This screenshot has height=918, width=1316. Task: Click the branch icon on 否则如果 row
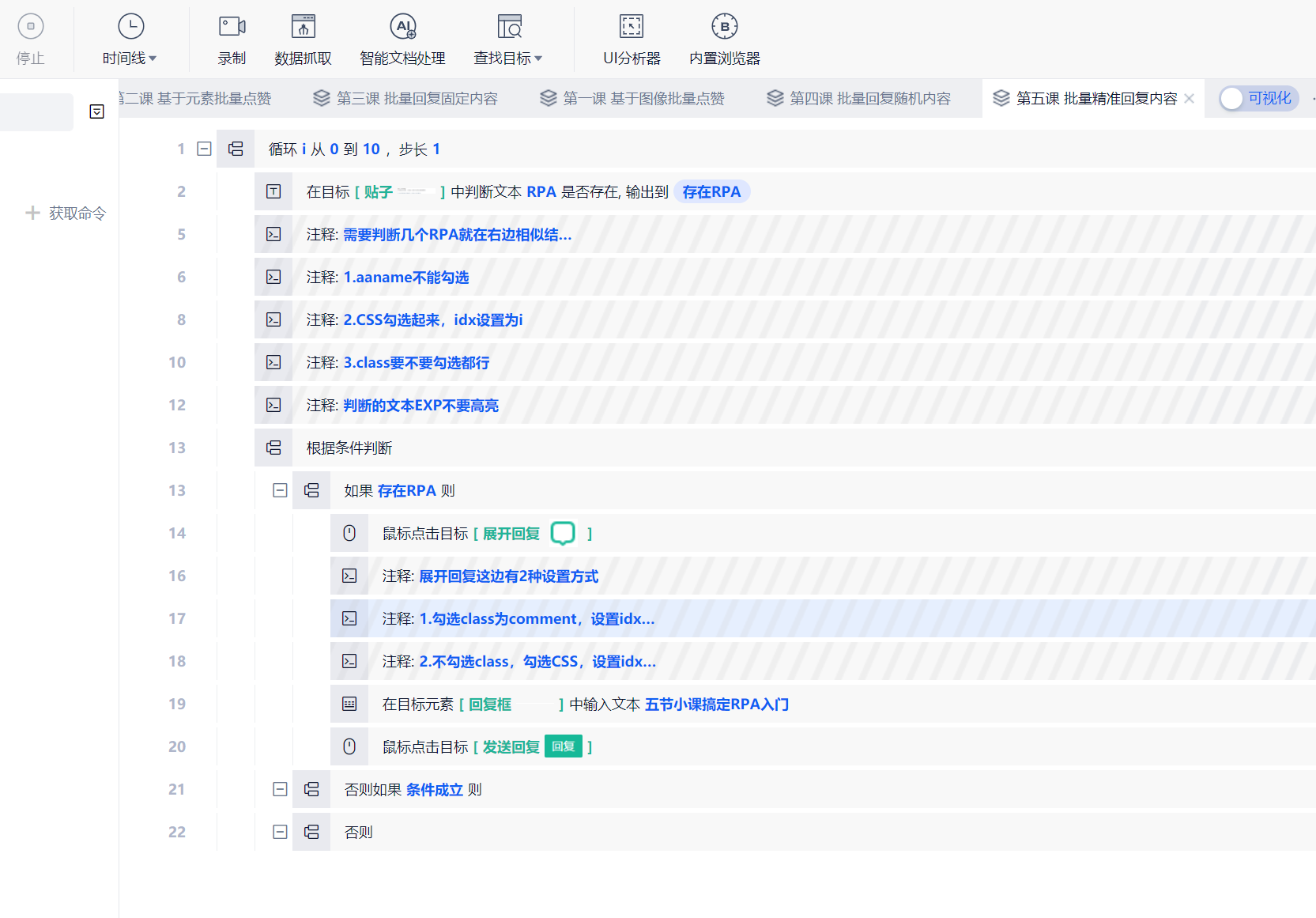[x=311, y=789]
